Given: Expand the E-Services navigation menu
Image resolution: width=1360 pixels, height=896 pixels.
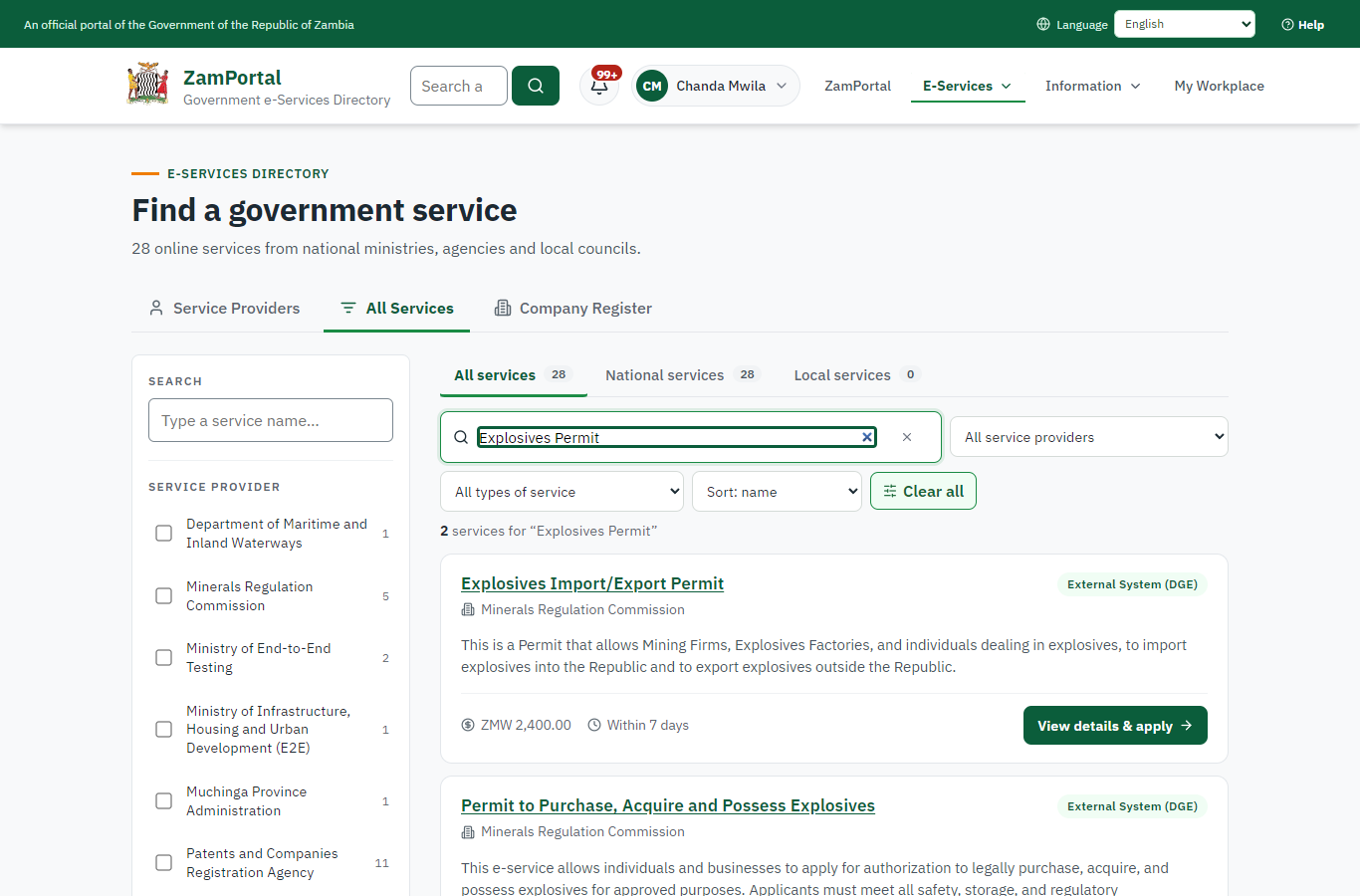Looking at the screenshot, I should pyautogui.click(x=968, y=86).
